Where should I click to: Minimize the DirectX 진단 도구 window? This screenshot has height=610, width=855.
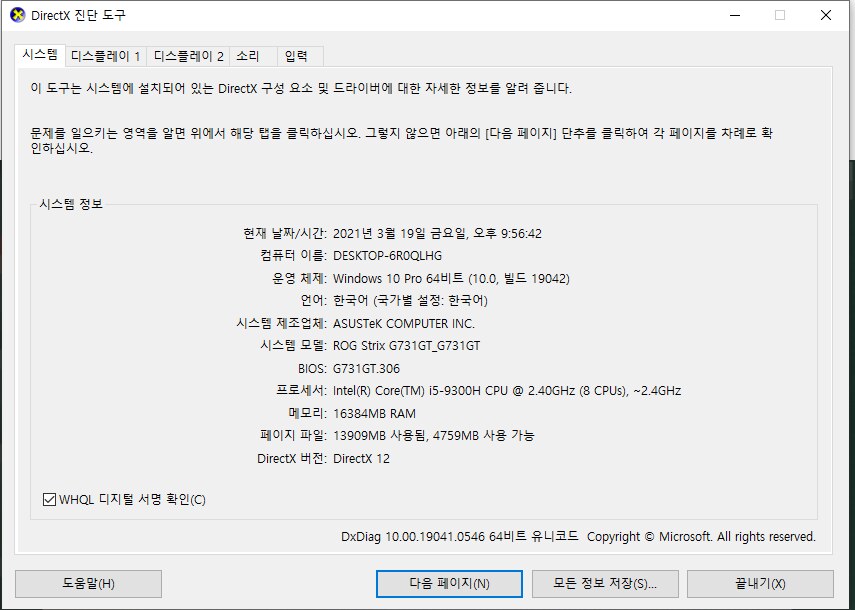click(x=735, y=15)
